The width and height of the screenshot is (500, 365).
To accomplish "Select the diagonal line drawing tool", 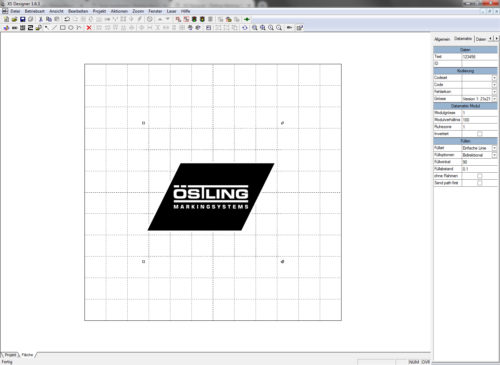I will pyautogui.click(x=54, y=28).
